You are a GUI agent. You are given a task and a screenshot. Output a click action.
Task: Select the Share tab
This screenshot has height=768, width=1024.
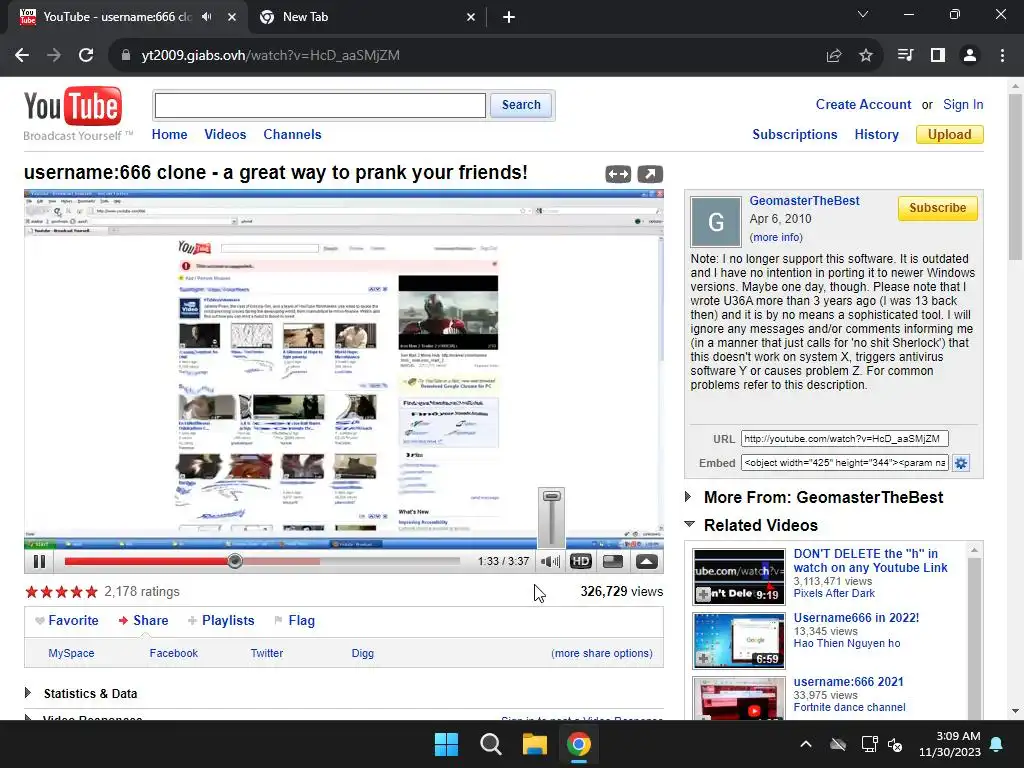pyautogui.click(x=150, y=620)
